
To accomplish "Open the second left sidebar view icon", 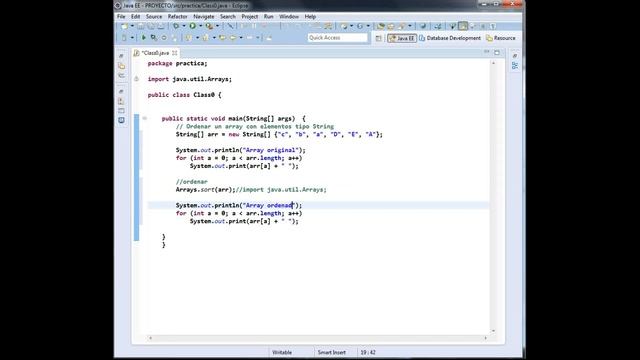I will pos(121,66).
